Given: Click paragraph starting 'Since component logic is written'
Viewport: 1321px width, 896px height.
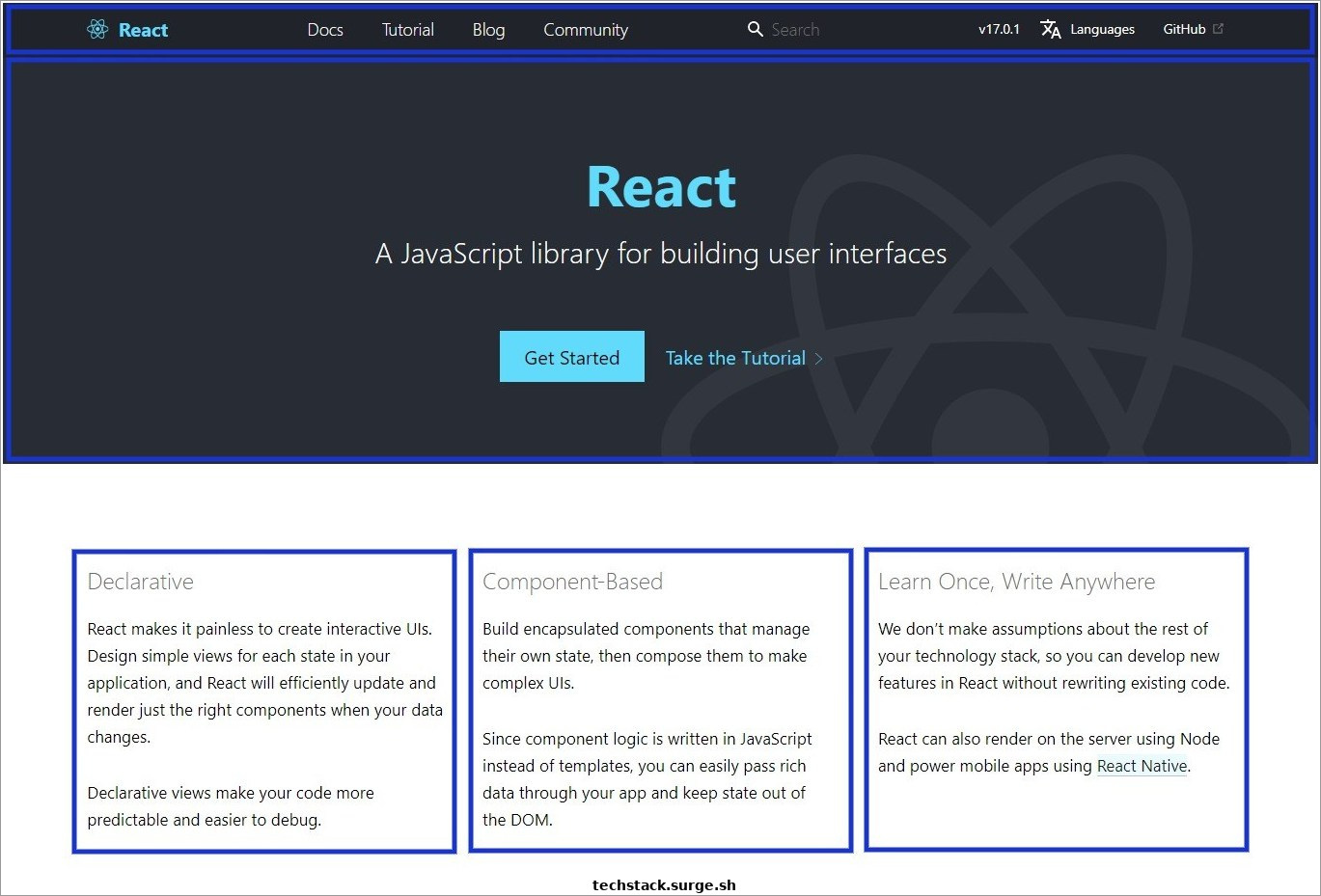Looking at the screenshot, I should pyautogui.click(x=647, y=779).
